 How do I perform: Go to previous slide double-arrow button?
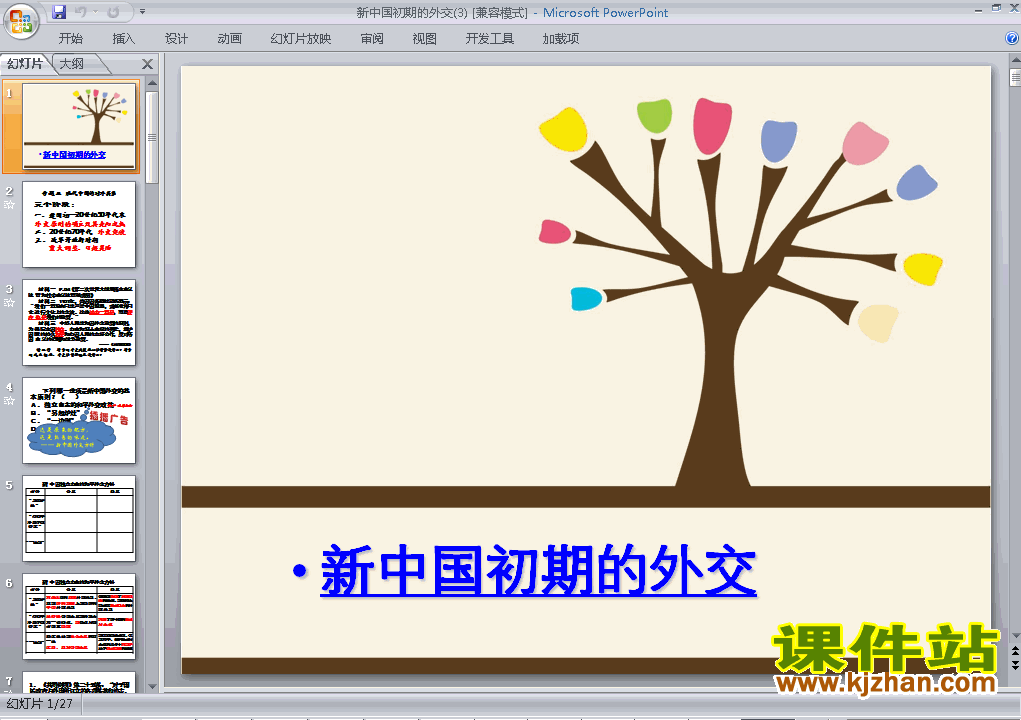[x=1015, y=651]
